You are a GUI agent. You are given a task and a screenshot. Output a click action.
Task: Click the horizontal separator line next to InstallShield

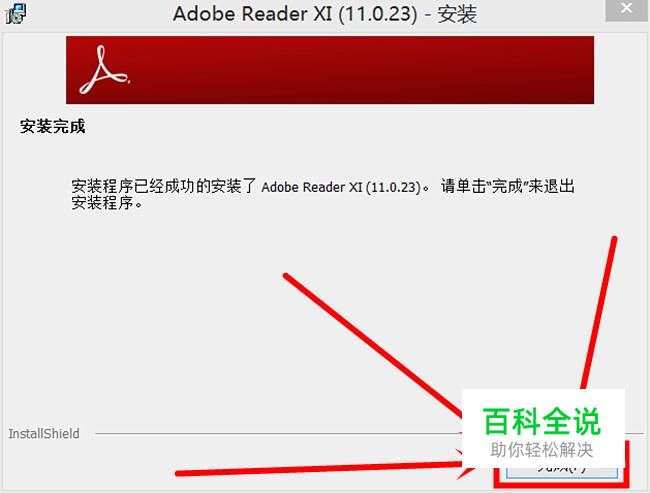pyautogui.click(x=278, y=434)
